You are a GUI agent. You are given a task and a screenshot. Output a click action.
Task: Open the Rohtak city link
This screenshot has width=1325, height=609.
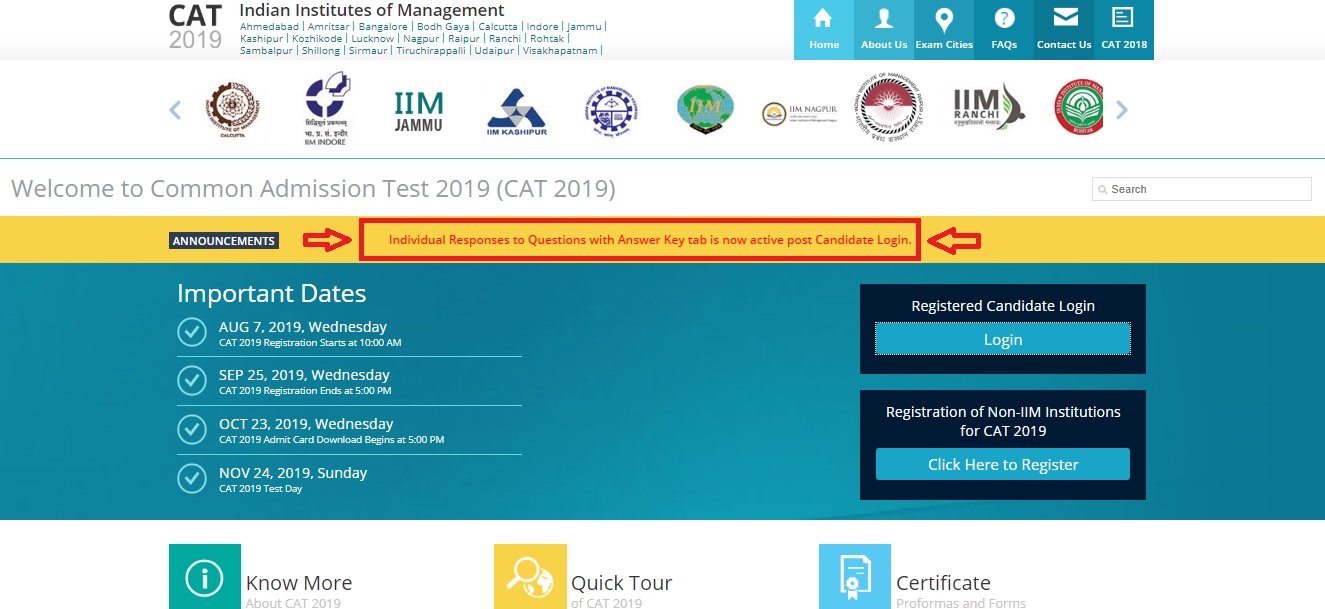point(547,38)
